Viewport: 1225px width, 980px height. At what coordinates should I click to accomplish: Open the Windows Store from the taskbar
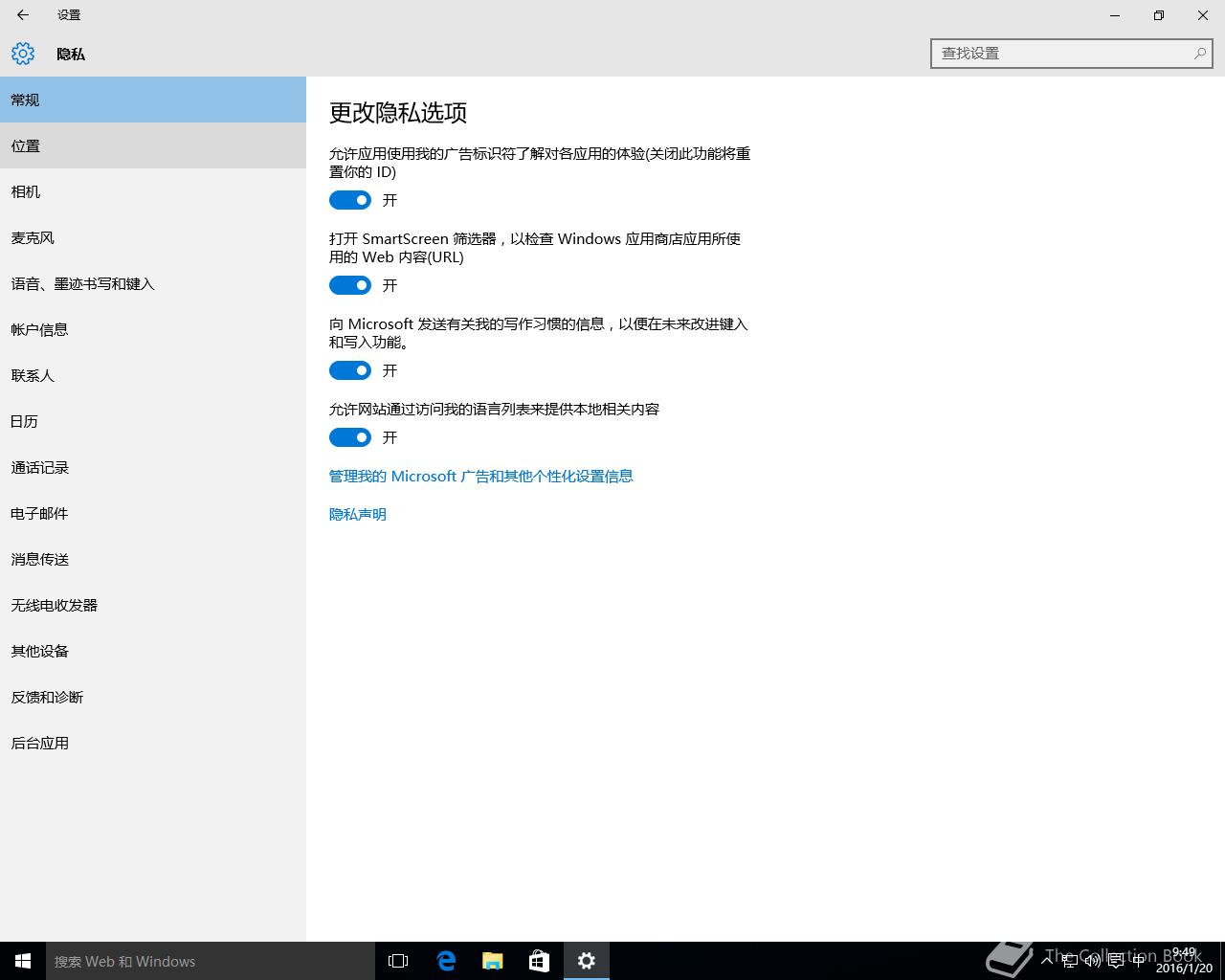coord(540,961)
